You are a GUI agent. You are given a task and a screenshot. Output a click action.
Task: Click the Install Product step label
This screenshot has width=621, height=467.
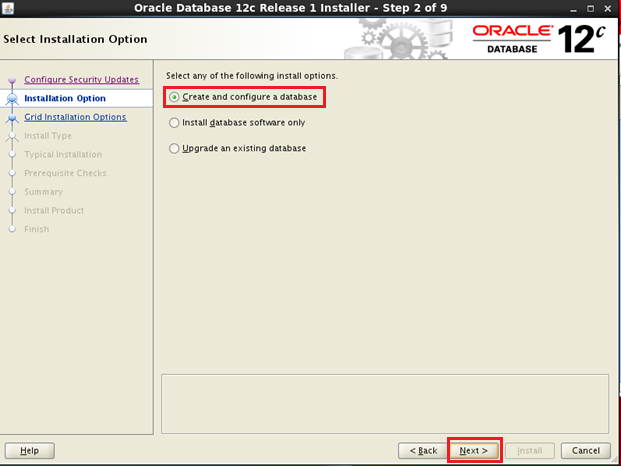(54, 210)
